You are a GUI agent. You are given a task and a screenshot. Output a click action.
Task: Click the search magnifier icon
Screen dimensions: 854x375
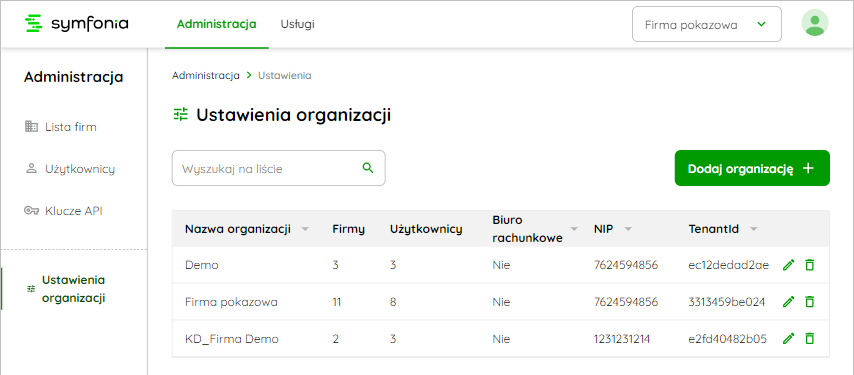(x=368, y=168)
